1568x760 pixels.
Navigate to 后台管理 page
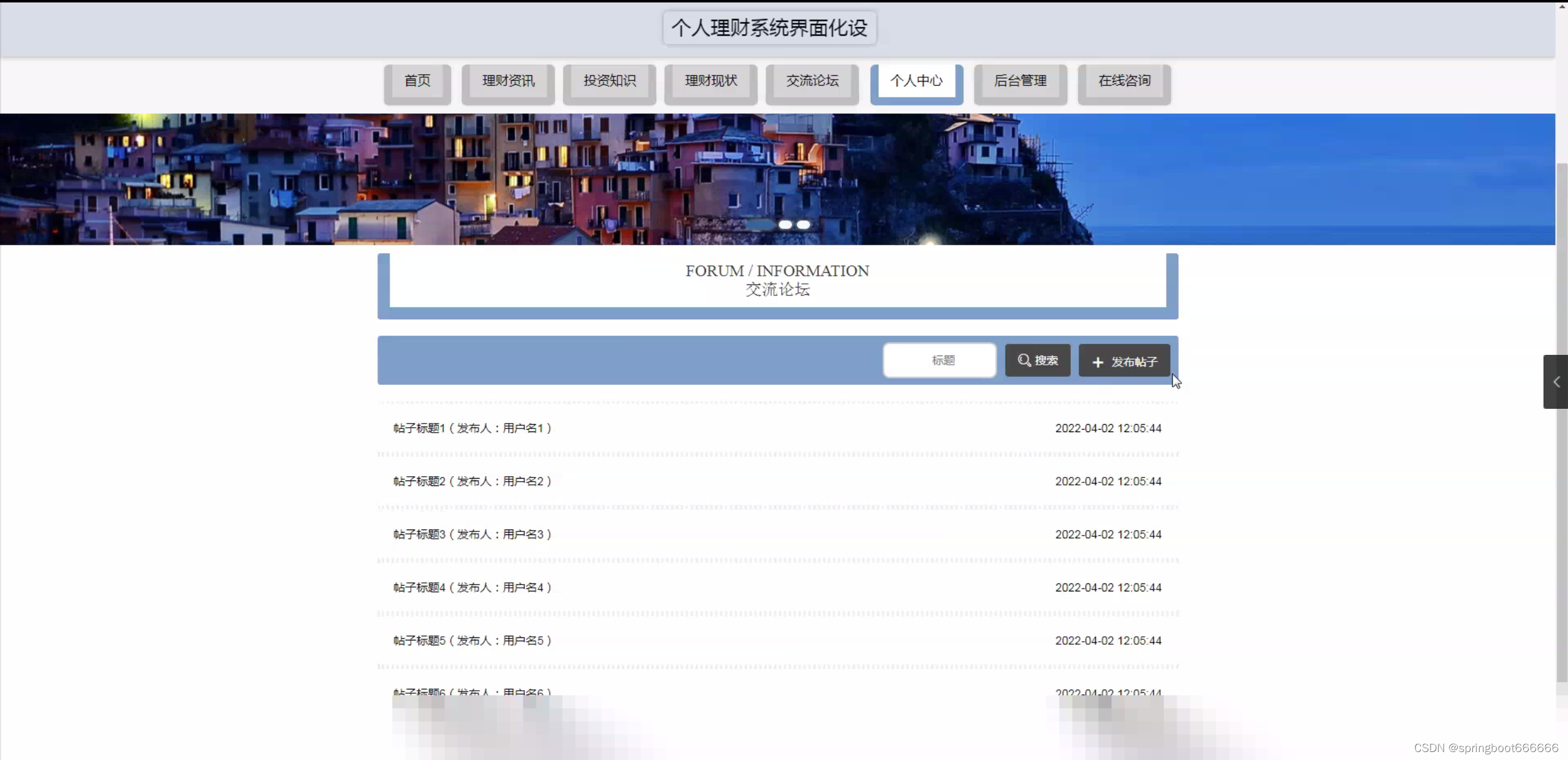pyautogui.click(x=1020, y=81)
